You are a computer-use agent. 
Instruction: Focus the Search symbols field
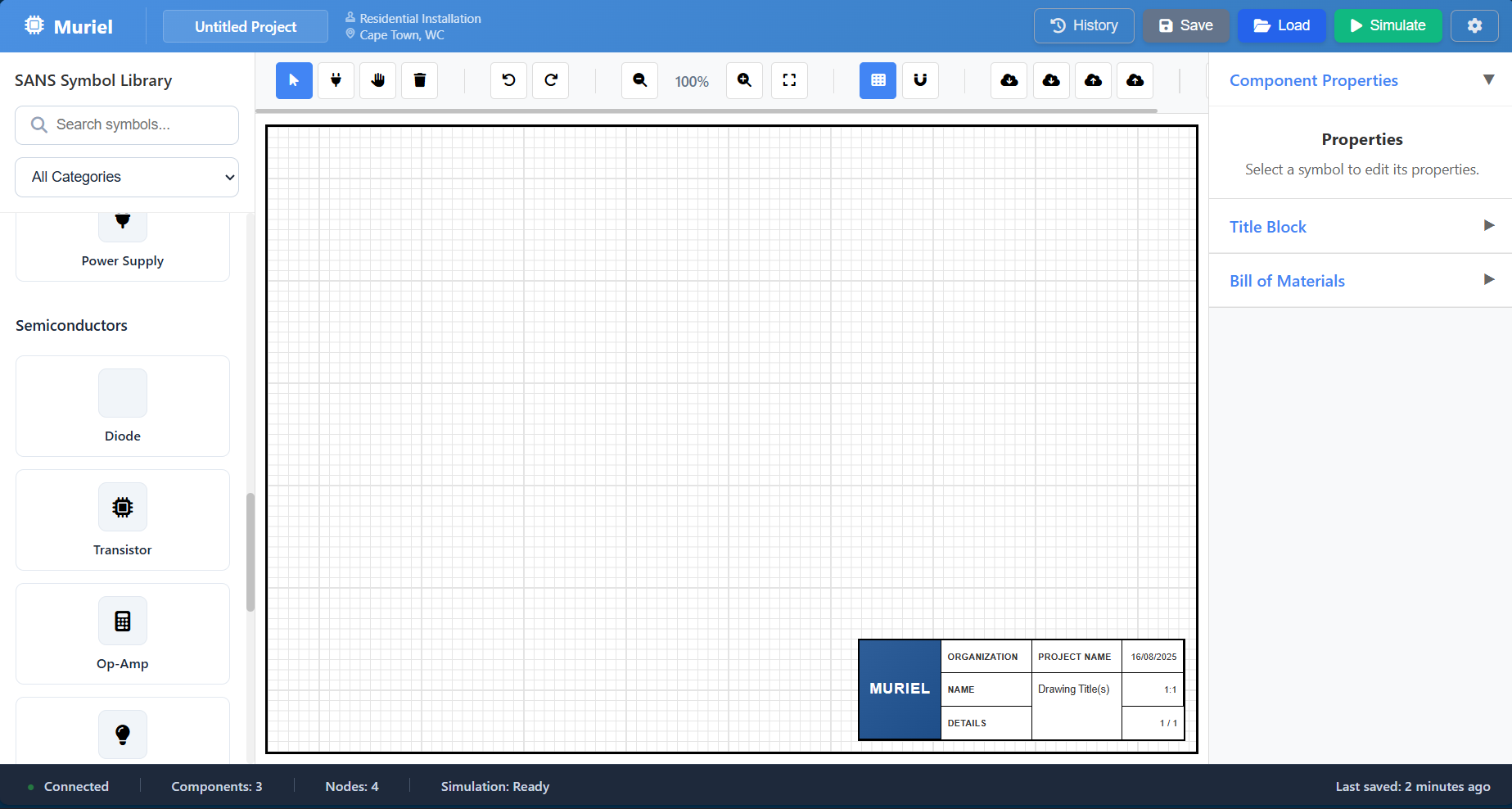[127, 125]
